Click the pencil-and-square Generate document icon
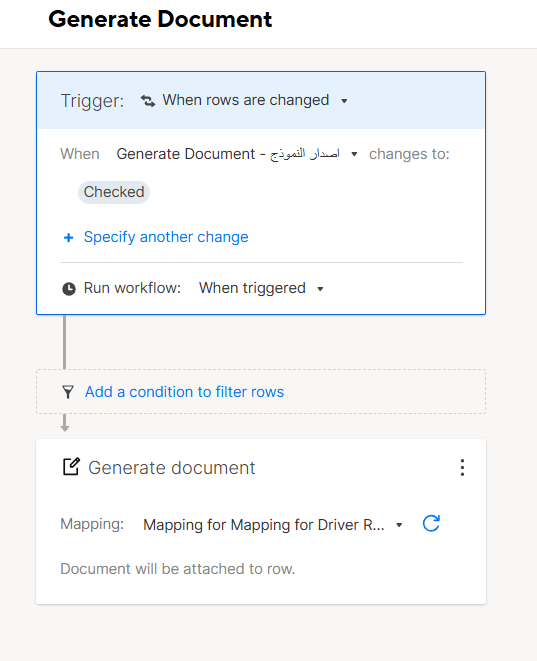Image resolution: width=537 pixels, height=661 pixels. (71, 467)
